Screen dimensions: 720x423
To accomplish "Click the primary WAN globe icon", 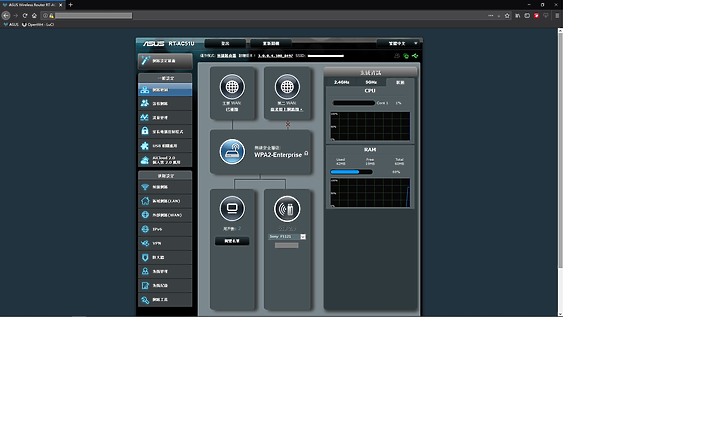I will [232, 86].
